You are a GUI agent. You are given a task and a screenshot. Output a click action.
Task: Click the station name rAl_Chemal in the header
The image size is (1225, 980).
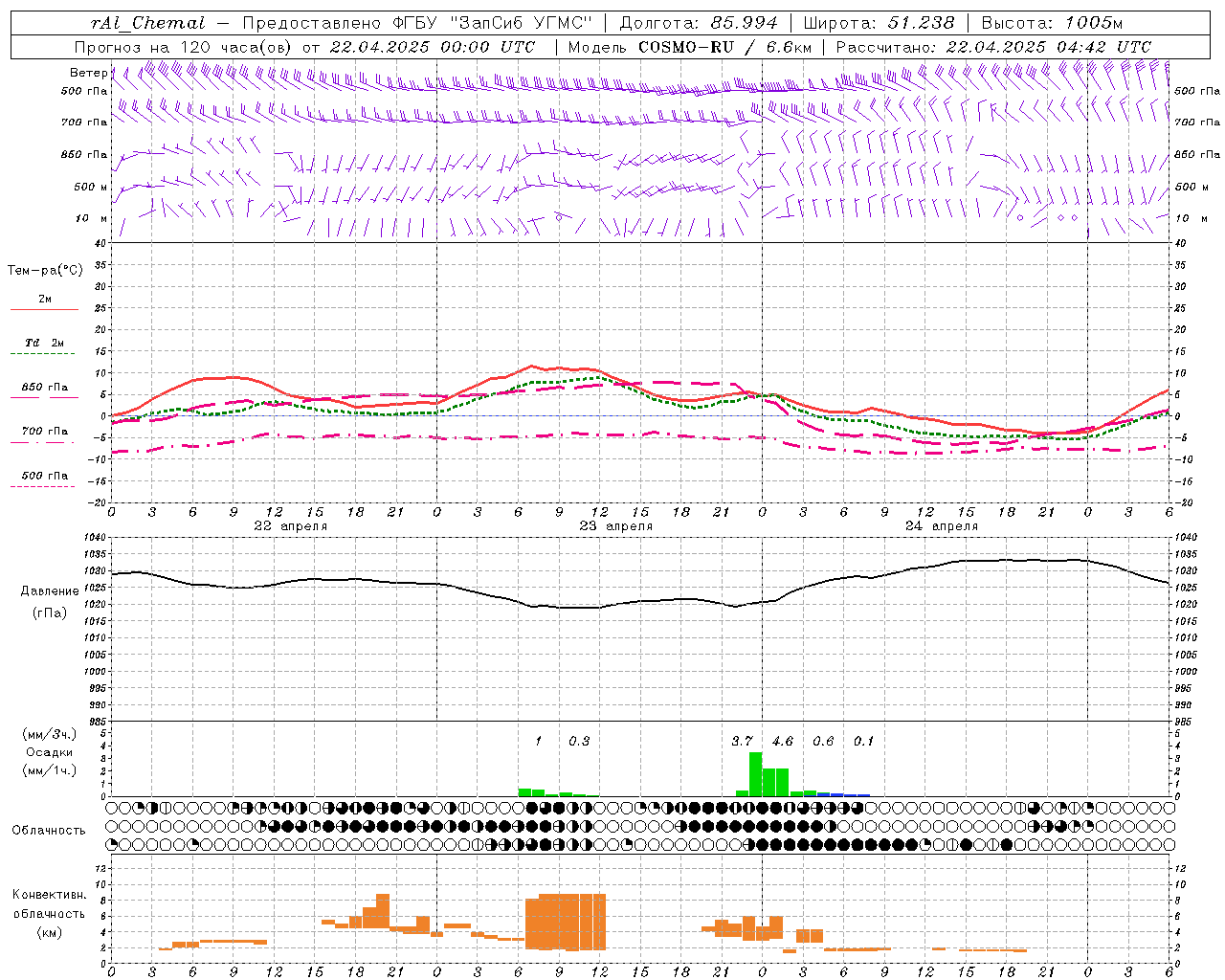147,23
